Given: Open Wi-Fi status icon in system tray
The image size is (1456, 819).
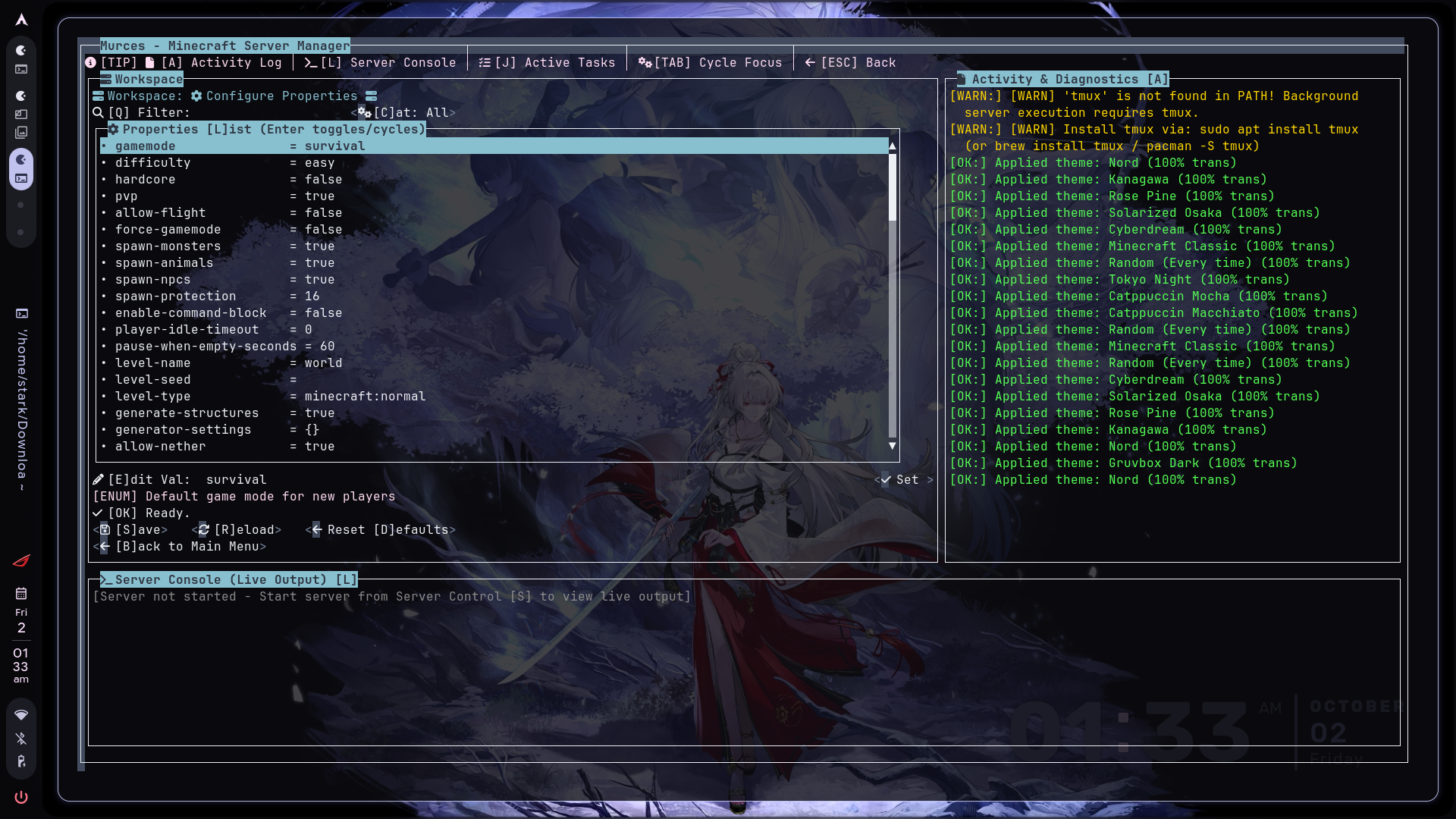Looking at the screenshot, I should tap(21, 715).
